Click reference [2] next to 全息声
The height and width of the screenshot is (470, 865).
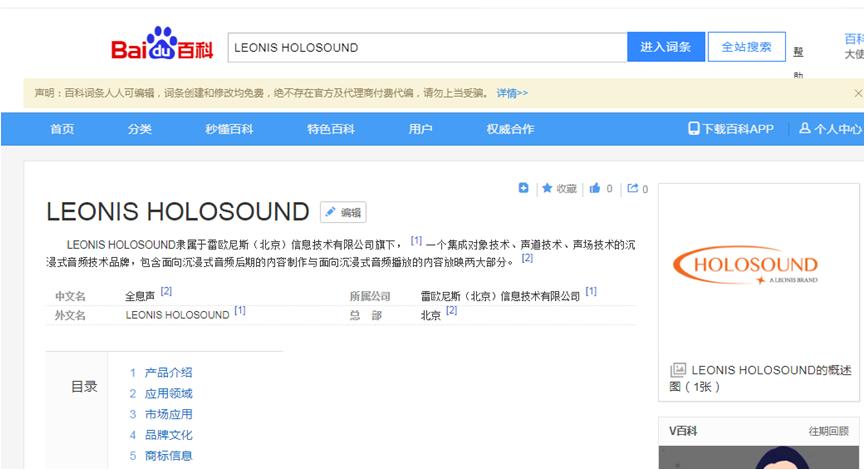pos(166,291)
